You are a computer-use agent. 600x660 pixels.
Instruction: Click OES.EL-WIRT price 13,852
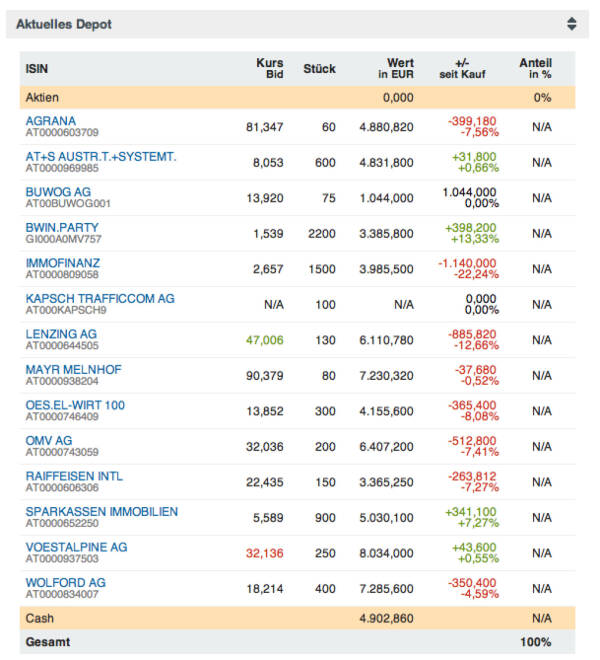click(264, 411)
